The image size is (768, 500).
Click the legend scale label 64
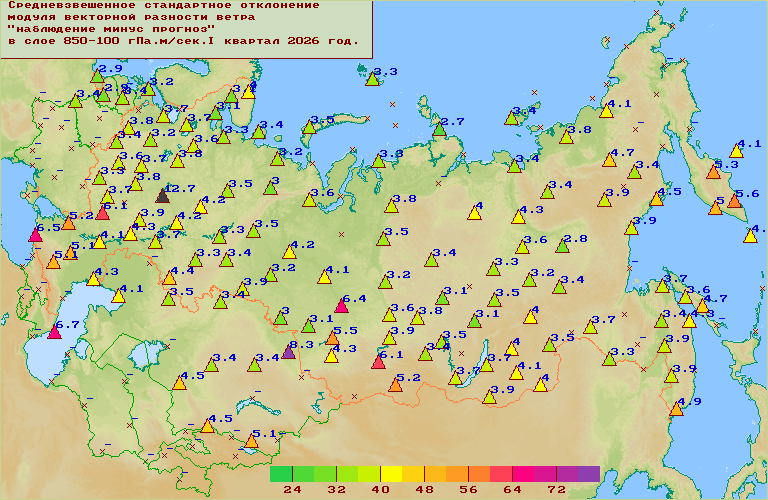pos(512,490)
